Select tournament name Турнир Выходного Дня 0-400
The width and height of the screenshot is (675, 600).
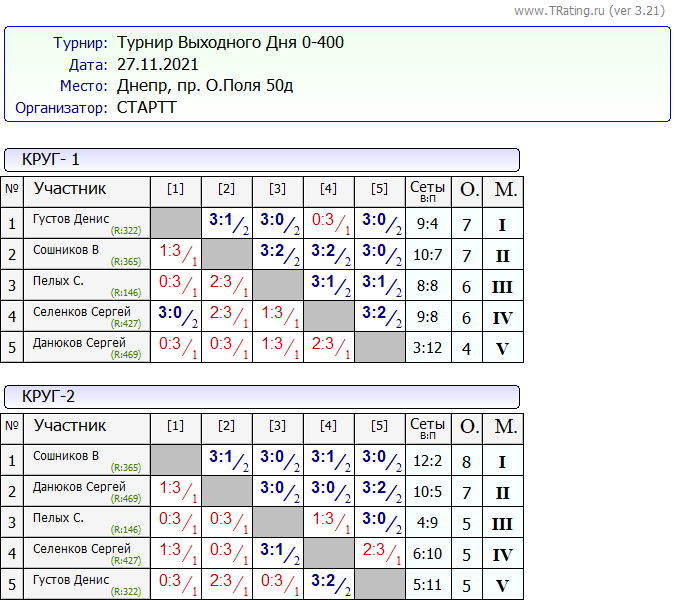point(231,43)
